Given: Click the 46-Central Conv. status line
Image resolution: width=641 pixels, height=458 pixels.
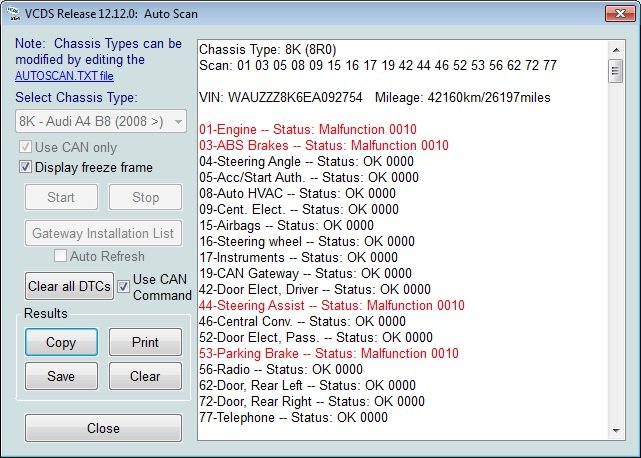Looking at the screenshot, I should point(302,321).
